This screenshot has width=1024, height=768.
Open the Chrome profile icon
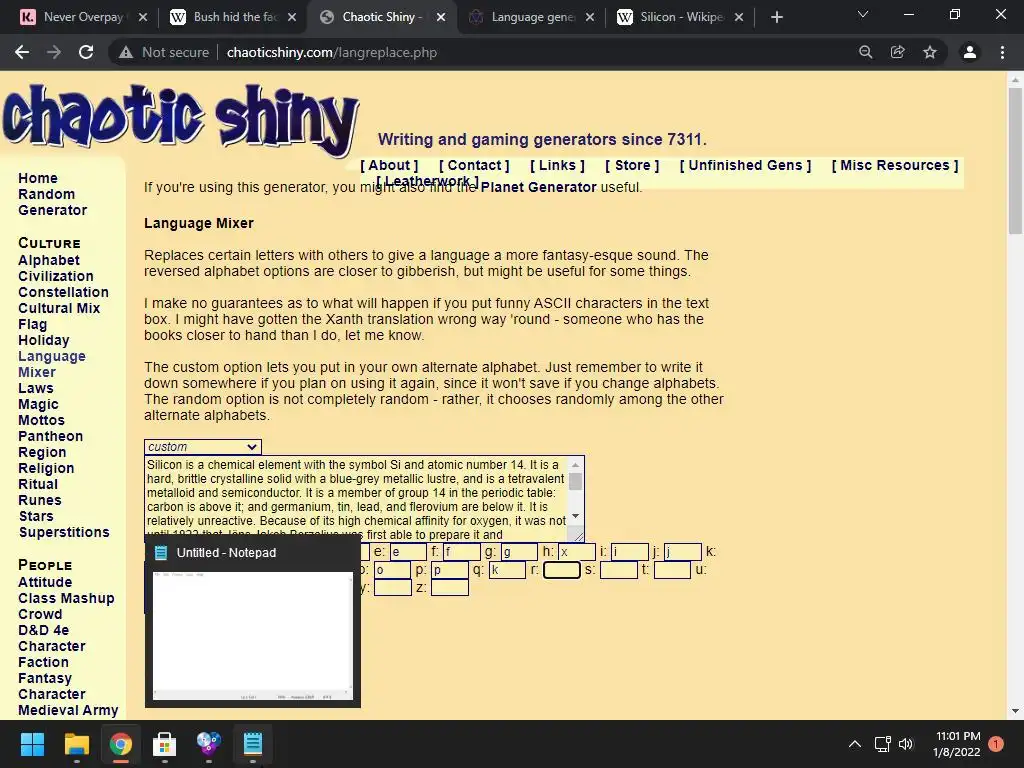pyautogui.click(x=970, y=52)
